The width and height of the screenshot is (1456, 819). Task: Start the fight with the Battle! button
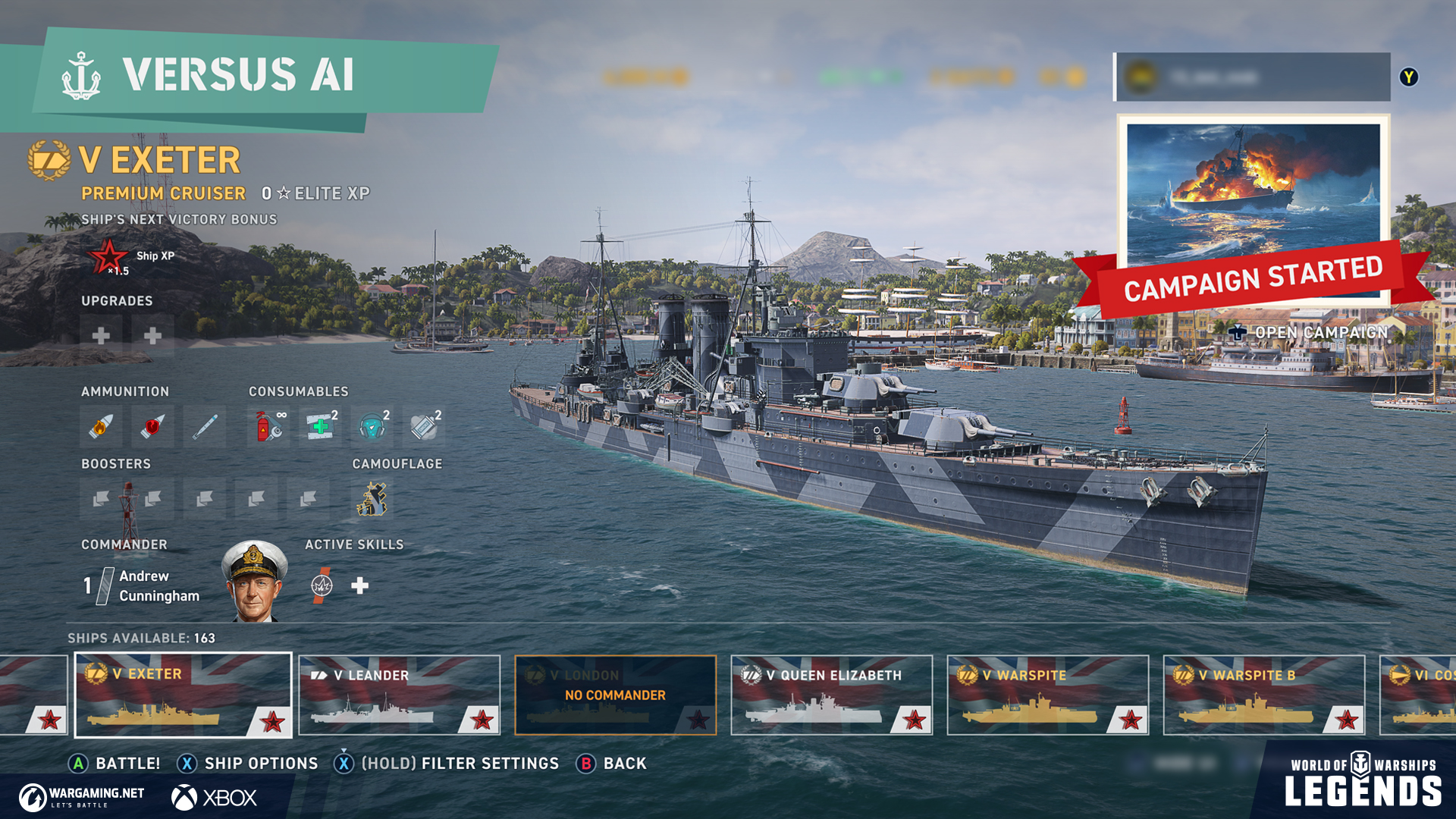point(115,763)
